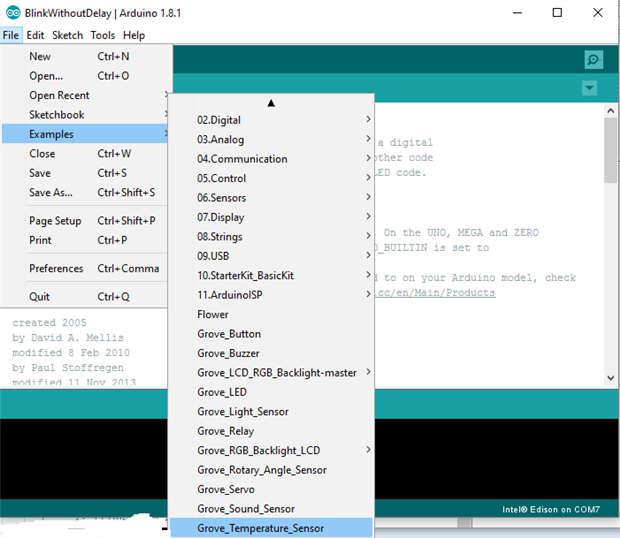Select the Grove_Servo example
This screenshot has width=620, height=538.
coord(226,489)
